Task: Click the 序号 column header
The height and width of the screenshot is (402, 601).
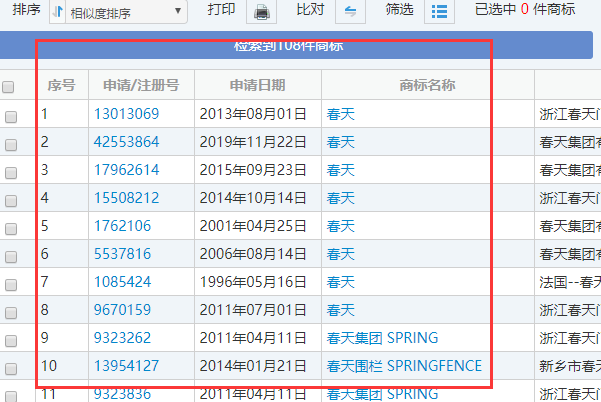Action: click(61, 85)
